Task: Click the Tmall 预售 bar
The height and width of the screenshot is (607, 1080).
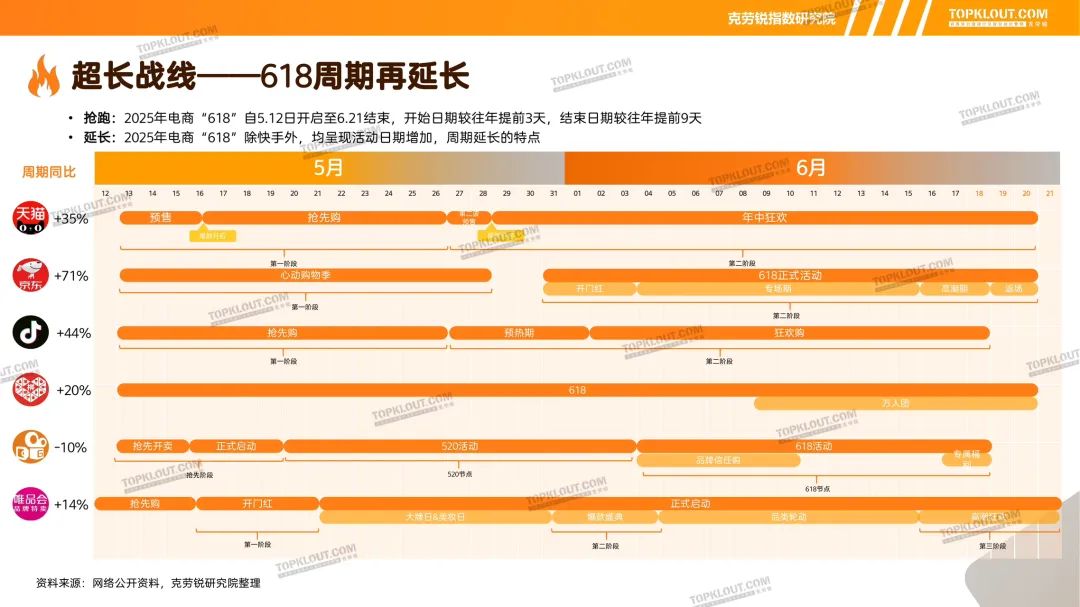Action: 160,218
